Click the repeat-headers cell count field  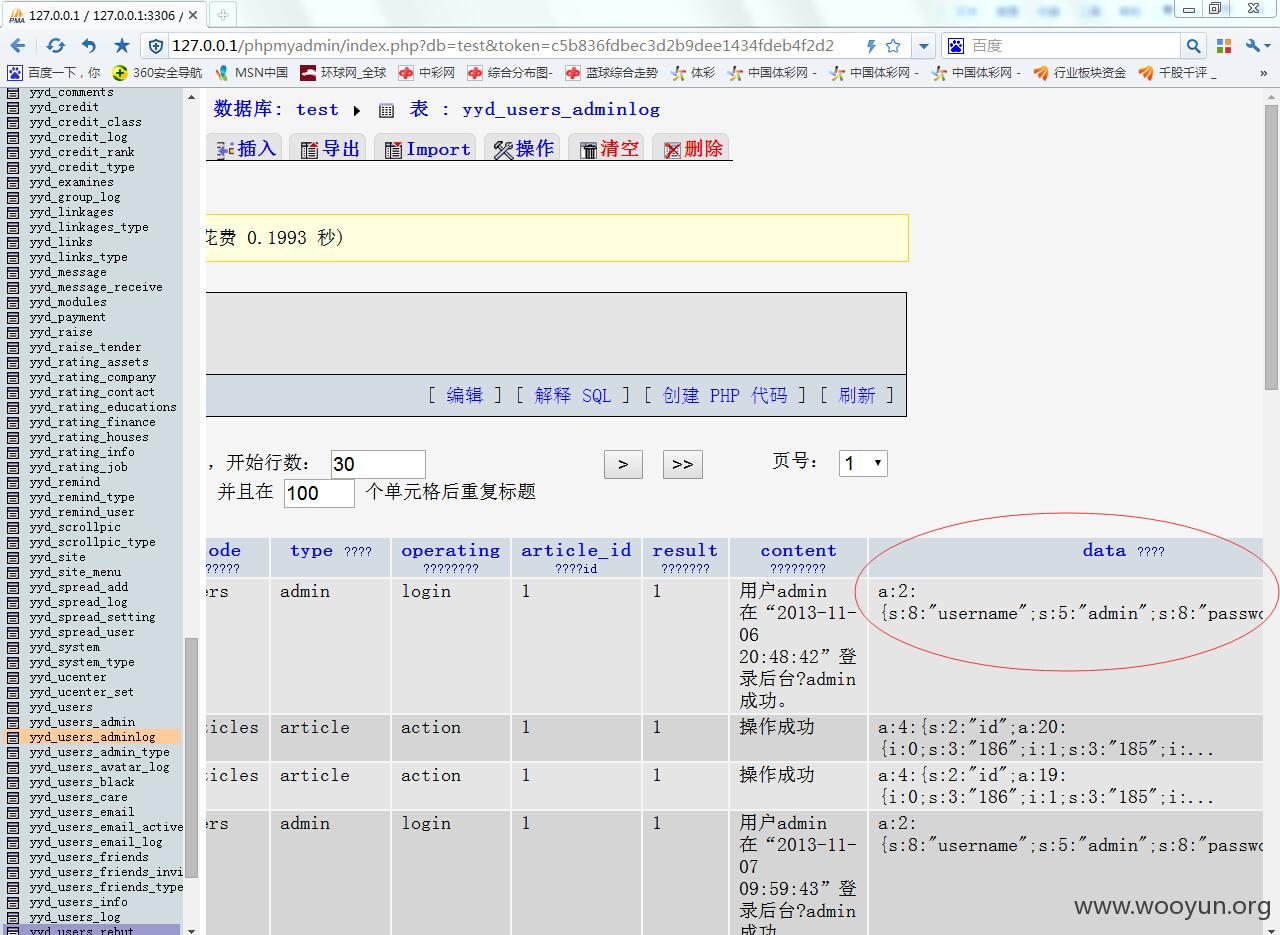tap(319, 493)
